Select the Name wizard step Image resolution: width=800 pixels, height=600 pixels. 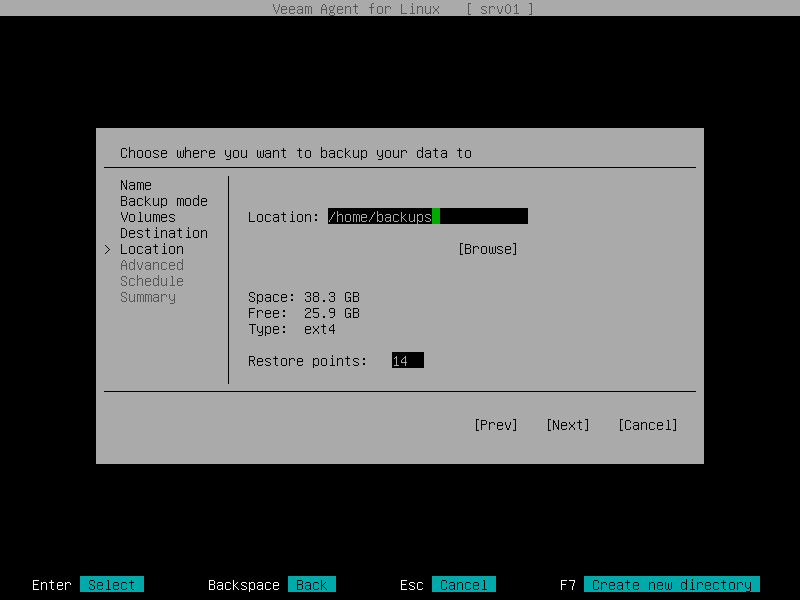[x=136, y=185]
